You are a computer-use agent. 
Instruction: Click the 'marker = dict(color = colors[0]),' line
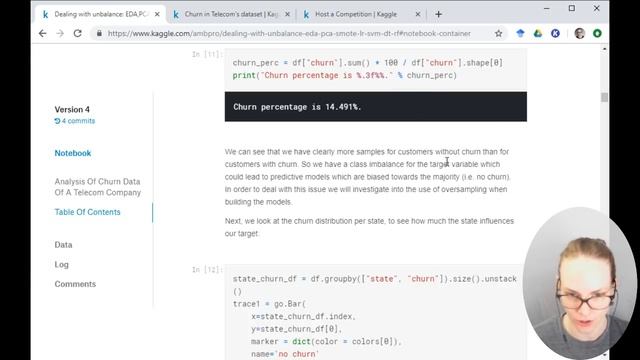[327, 342]
